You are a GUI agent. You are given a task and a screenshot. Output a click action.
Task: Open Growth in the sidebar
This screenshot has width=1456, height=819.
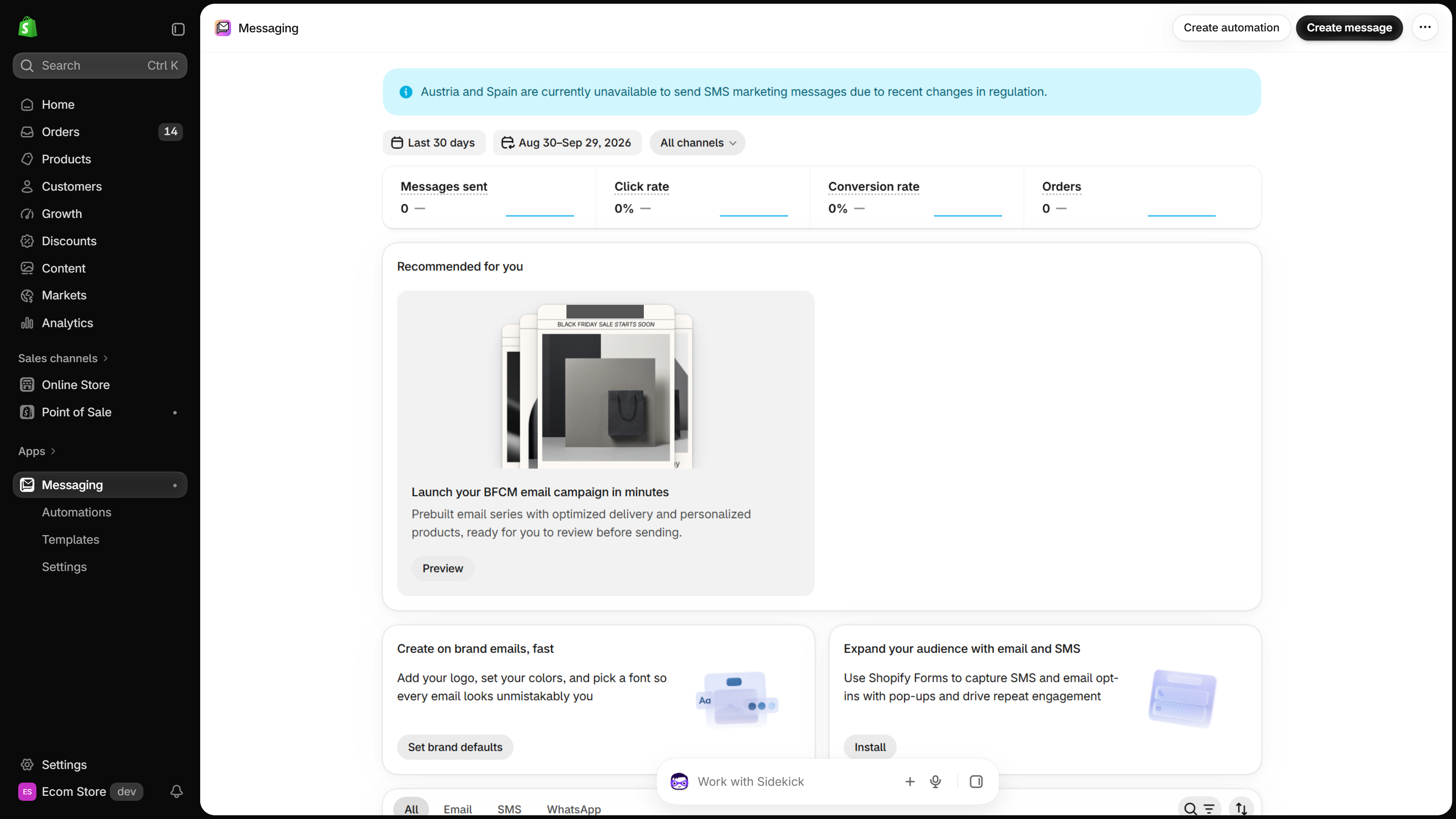pos(100,214)
